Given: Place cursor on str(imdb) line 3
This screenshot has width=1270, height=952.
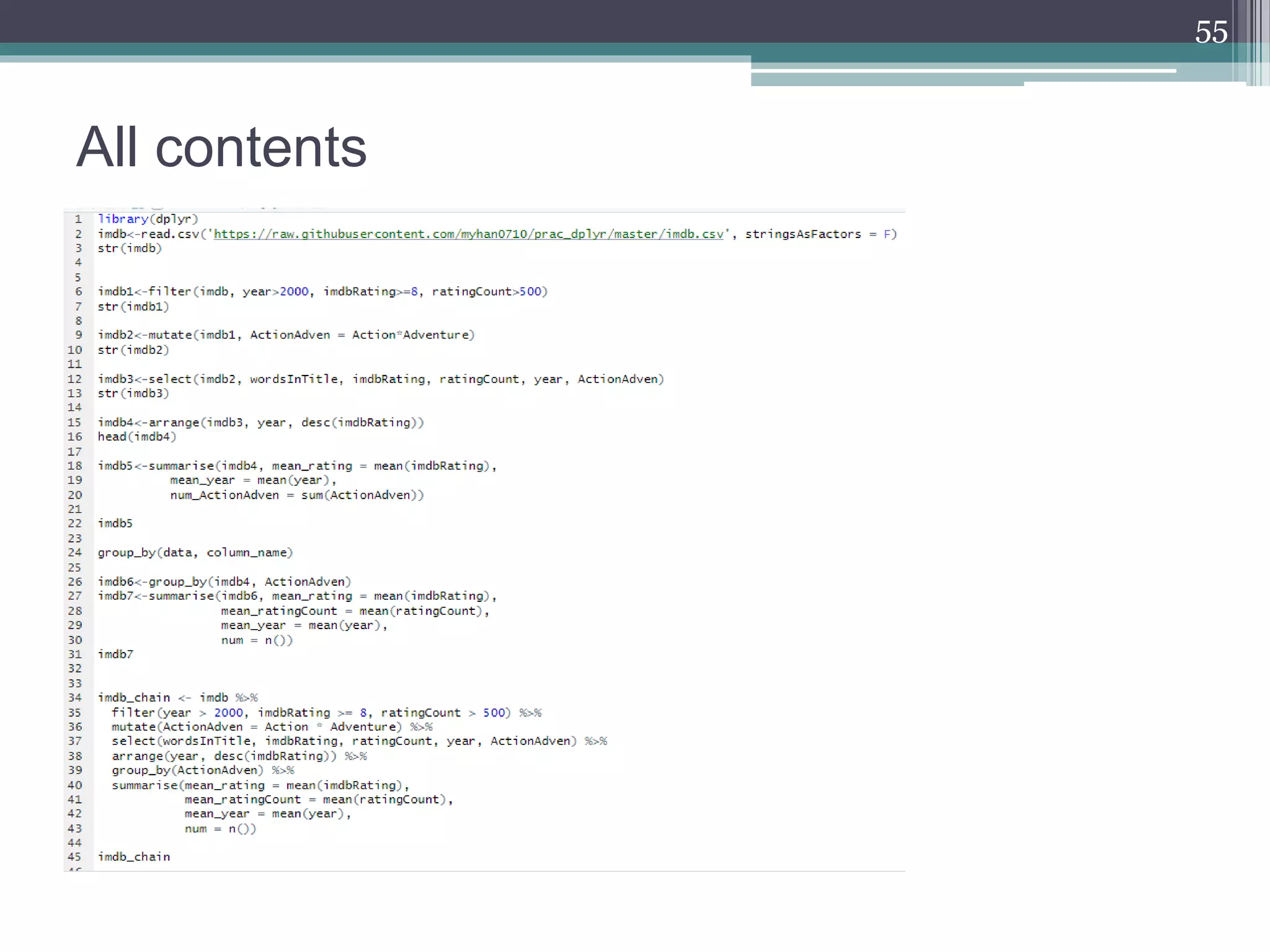Looking at the screenshot, I should pos(130,249).
